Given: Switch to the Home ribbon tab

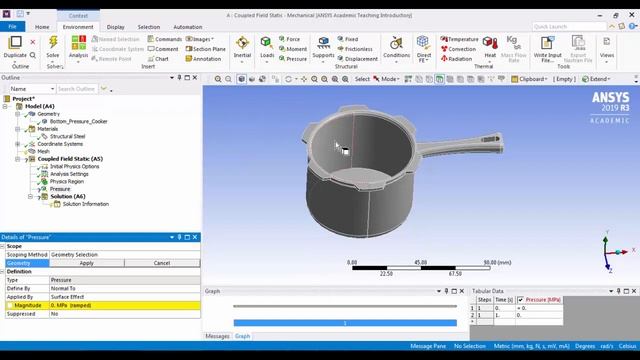Looking at the screenshot, I should point(42,27).
